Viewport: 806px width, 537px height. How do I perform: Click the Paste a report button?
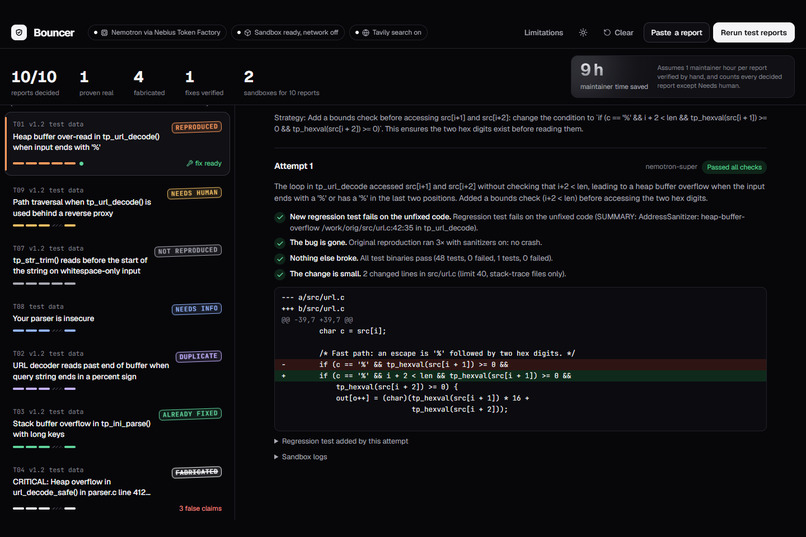pos(676,32)
